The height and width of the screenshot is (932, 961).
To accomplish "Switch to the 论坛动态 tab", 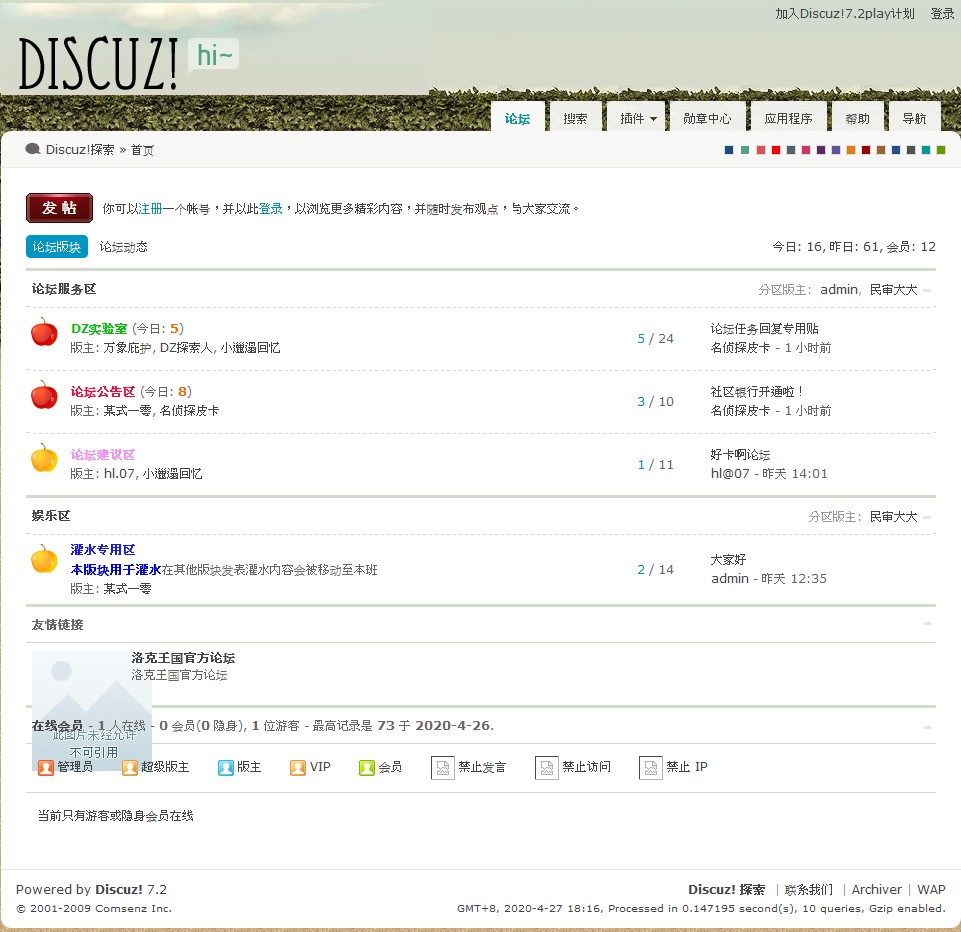I will tap(123, 246).
